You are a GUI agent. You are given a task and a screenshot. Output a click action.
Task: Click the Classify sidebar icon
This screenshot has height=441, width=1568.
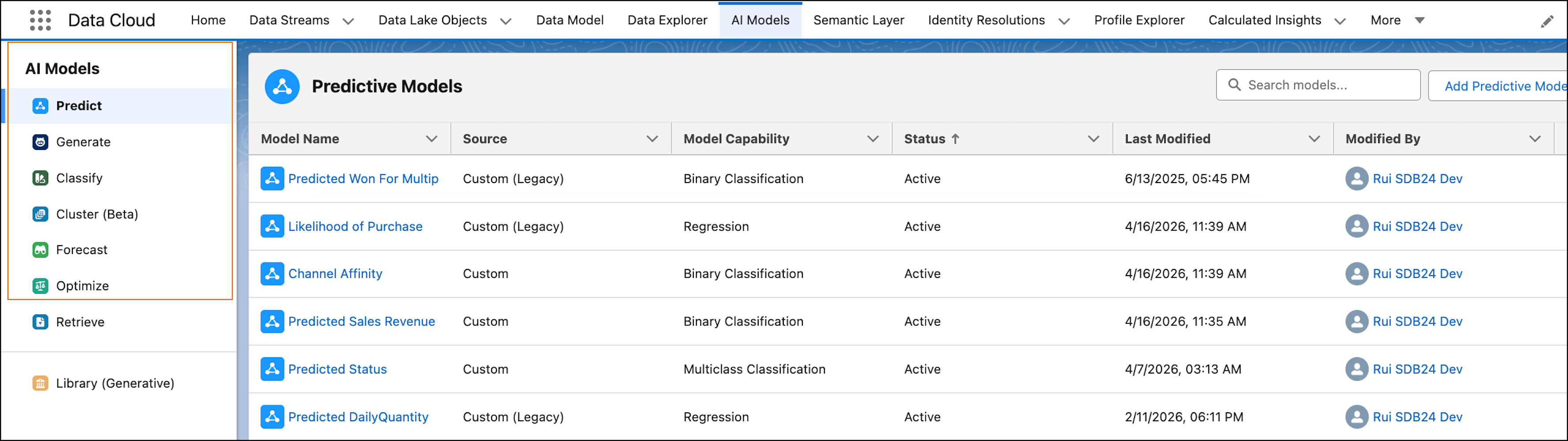[40, 178]
